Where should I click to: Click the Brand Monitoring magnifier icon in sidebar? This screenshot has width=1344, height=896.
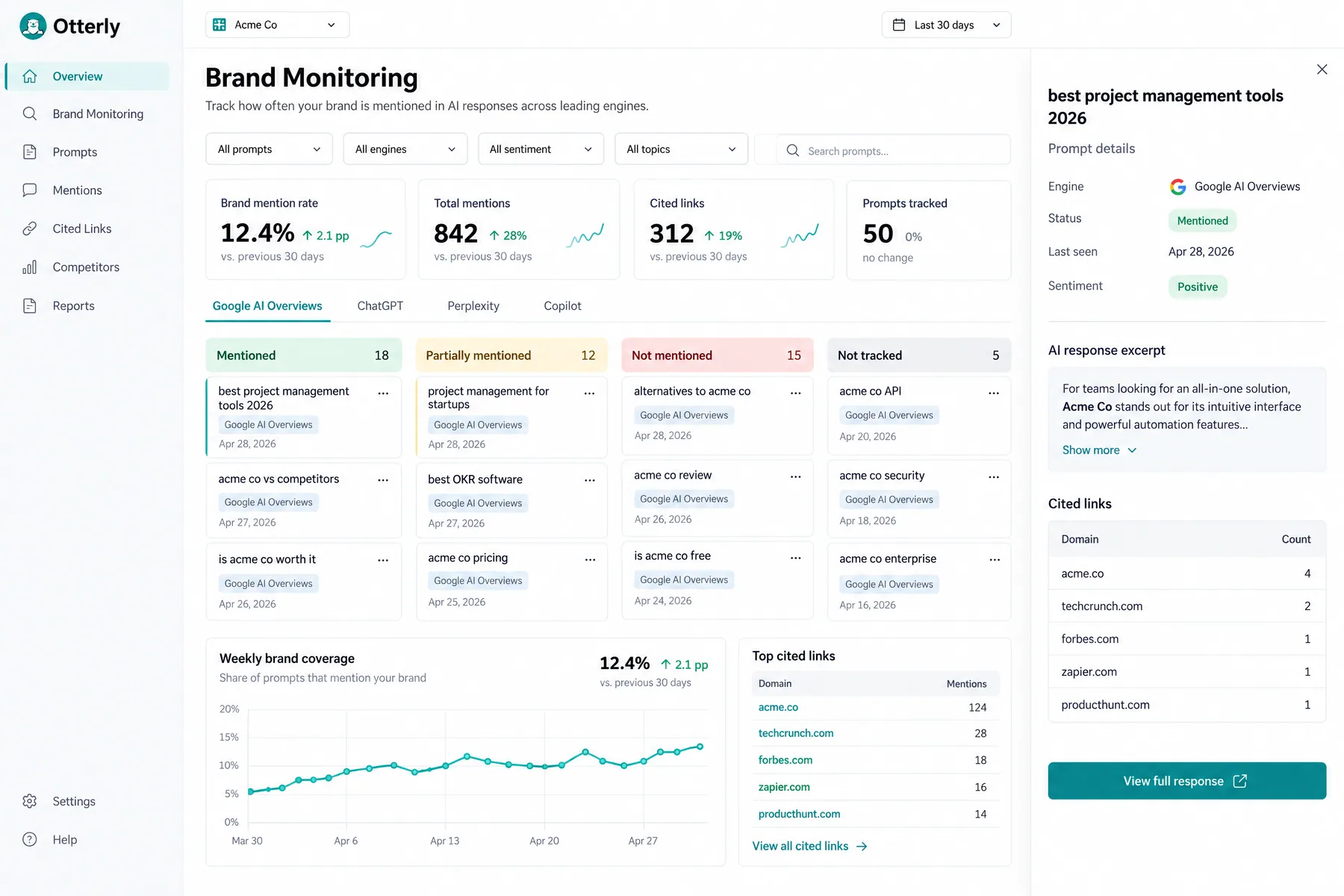pyautogui.click(x=30, y=113)
